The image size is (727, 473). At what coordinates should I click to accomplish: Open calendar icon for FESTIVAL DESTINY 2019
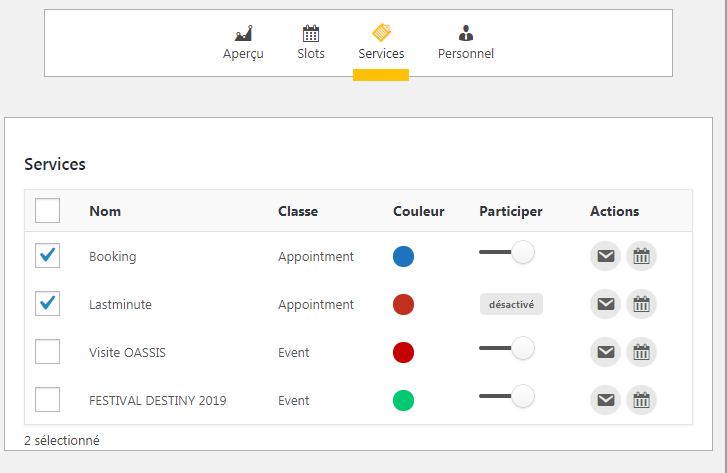(x=641, y=400)
